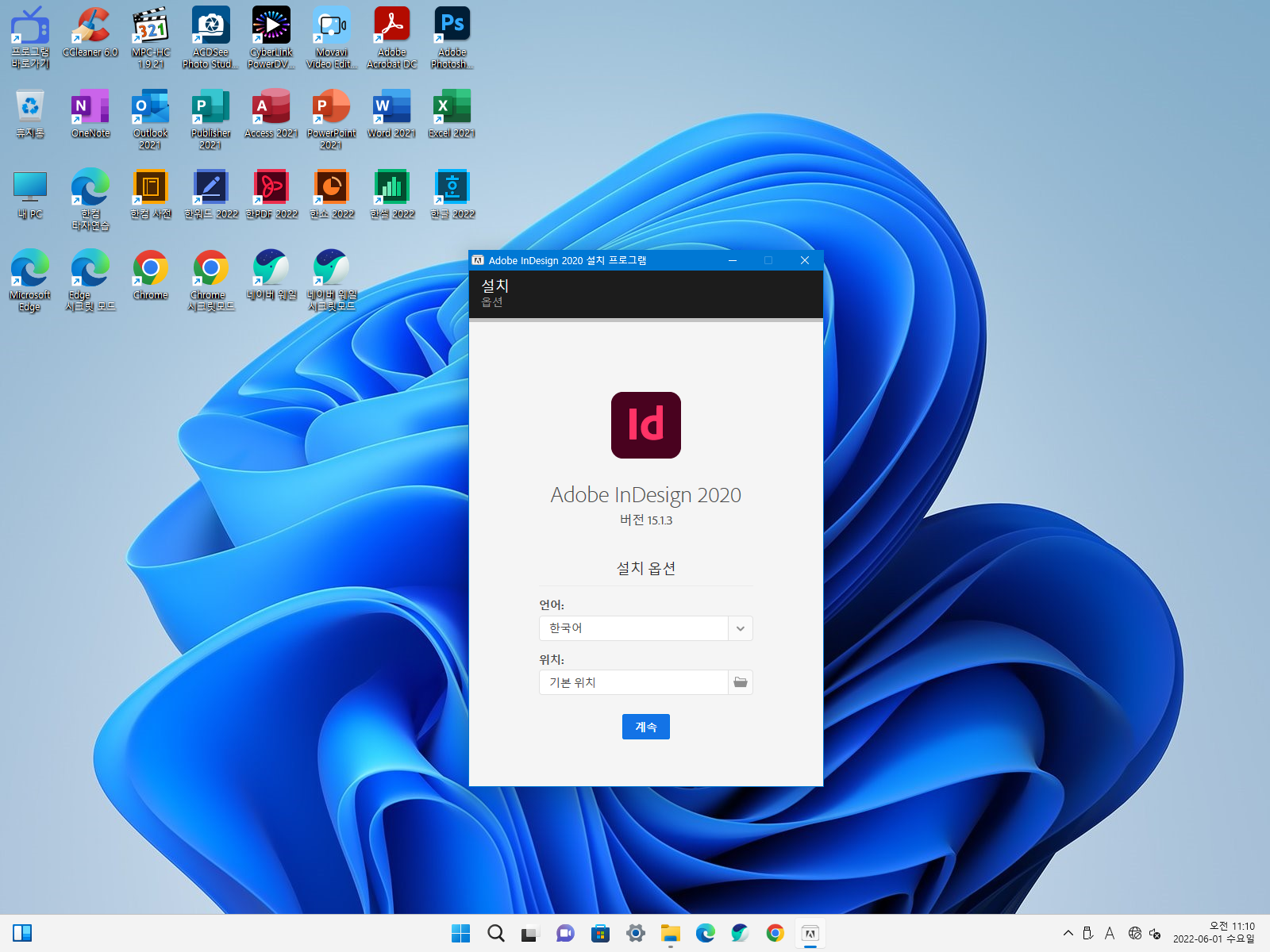The height and width of the screenshot is (952, 1270).
Task: Select 한쇼 2022 desktop icon
Action: [x=332, y=194]
